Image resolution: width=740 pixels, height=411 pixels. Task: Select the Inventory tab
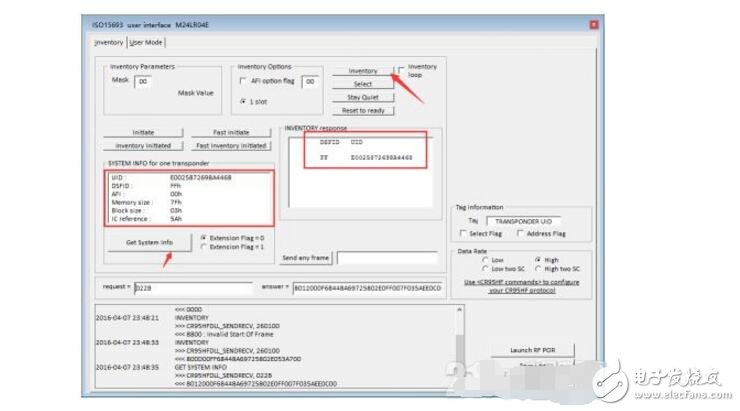[109, 43]
